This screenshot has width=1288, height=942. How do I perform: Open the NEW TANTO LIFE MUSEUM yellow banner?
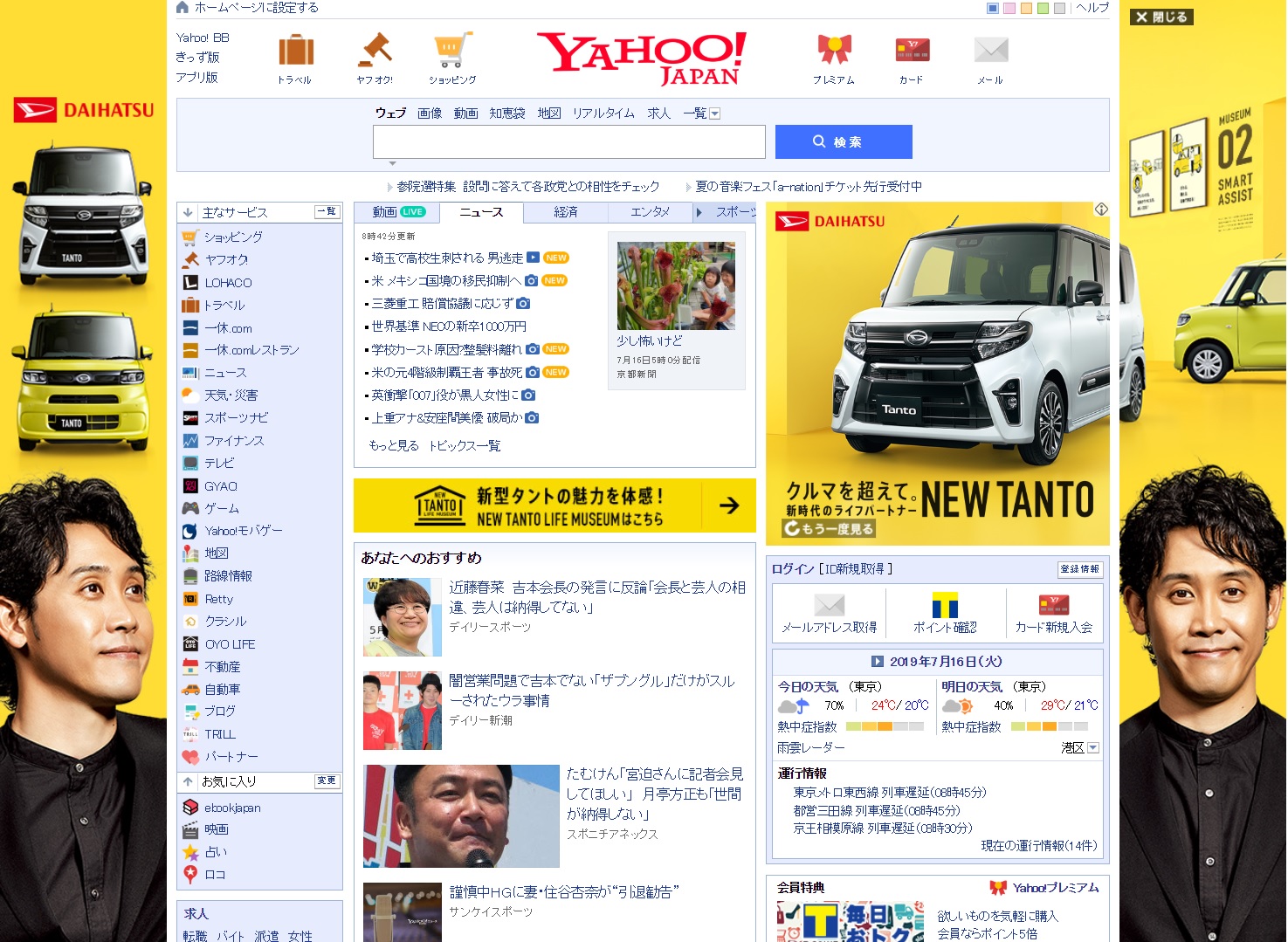point(554,505)
